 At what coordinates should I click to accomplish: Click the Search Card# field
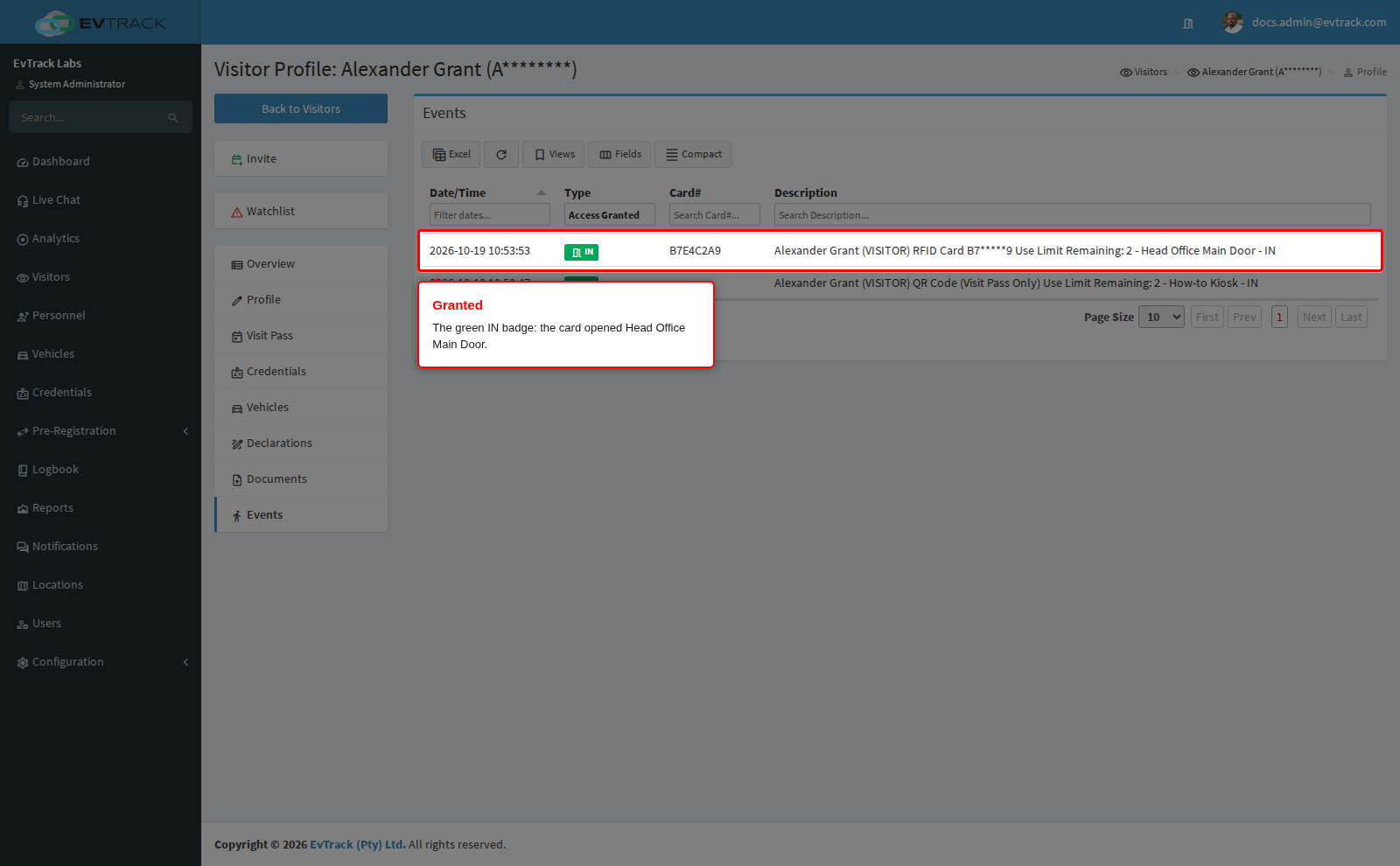pyautogui.click(x=714, y=215)
